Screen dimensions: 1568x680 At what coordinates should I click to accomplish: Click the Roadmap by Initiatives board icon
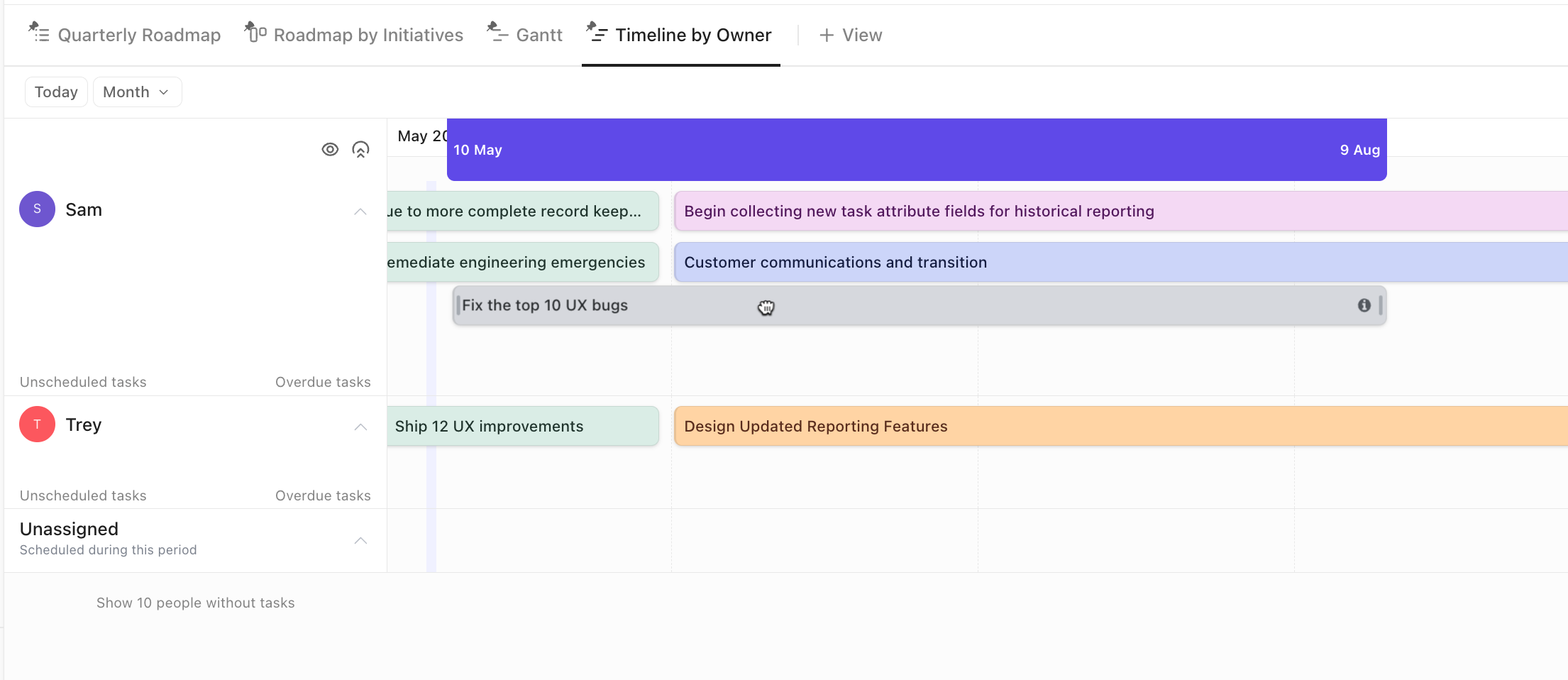click(x=255, y=33)
